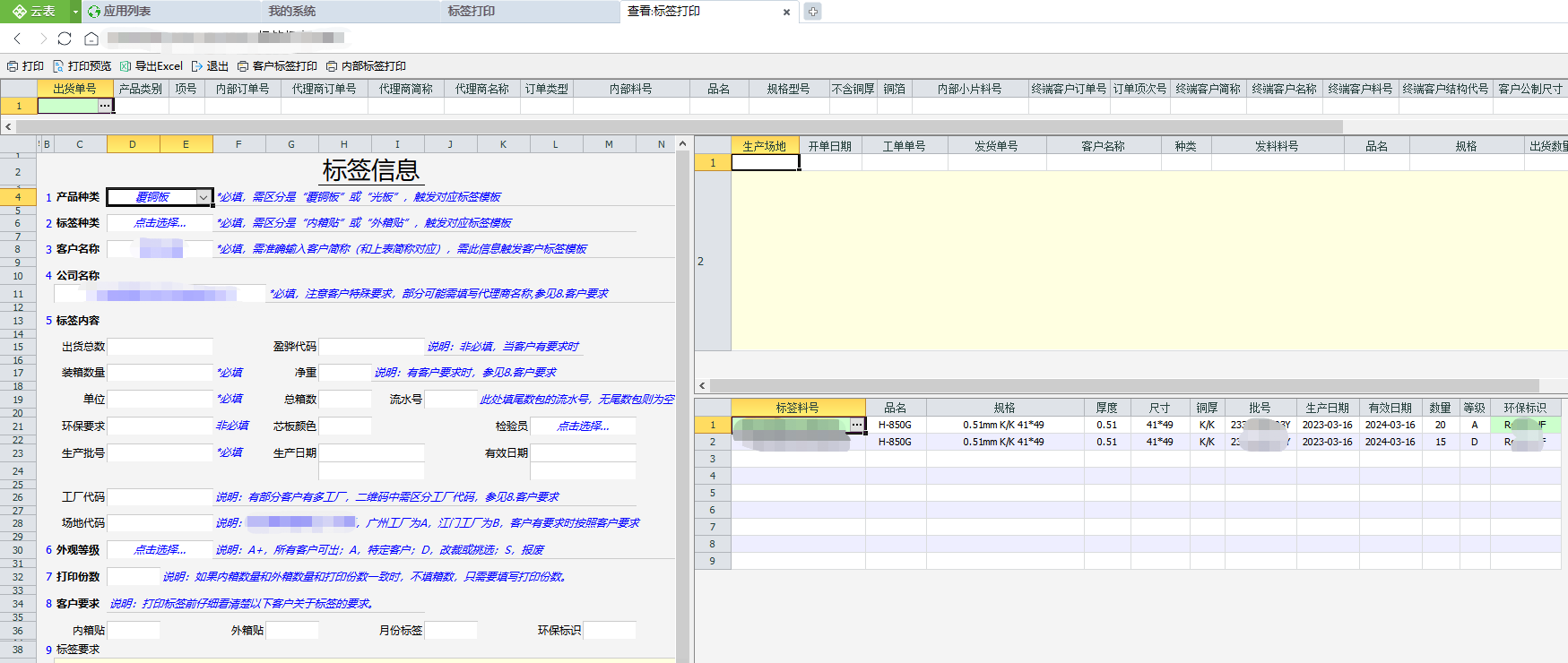Refresh the current page

(x=65, y=39)
